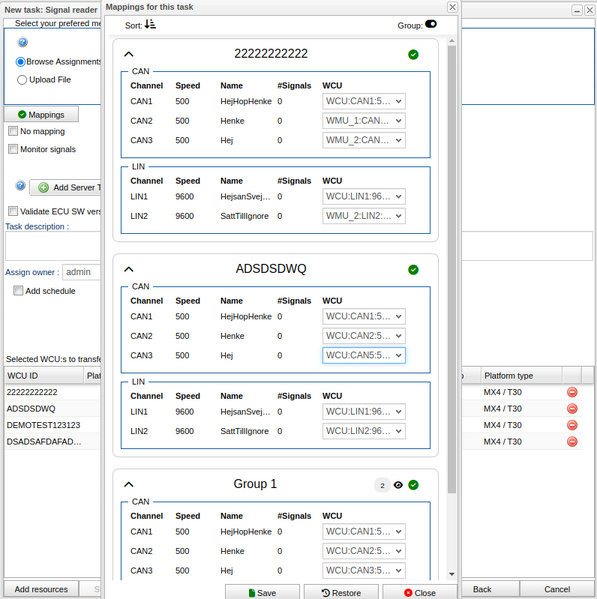Collapse the 22222222222 mapping section

(x=129, y=54)
